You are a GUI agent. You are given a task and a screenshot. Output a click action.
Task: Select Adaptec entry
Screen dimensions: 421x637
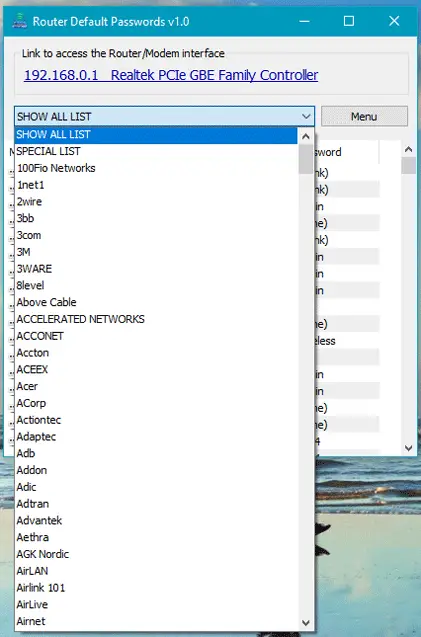[156, 437]
